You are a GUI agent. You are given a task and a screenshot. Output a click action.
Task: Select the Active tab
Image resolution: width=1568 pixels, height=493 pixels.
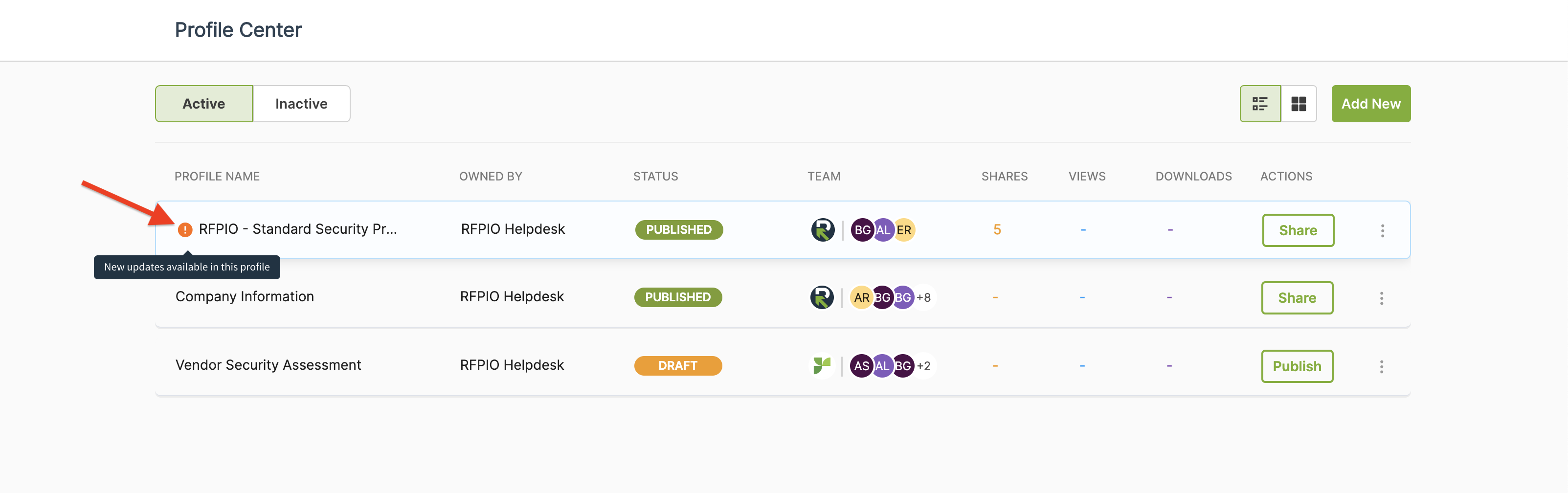pyautogui.click(x=204, y=104)
